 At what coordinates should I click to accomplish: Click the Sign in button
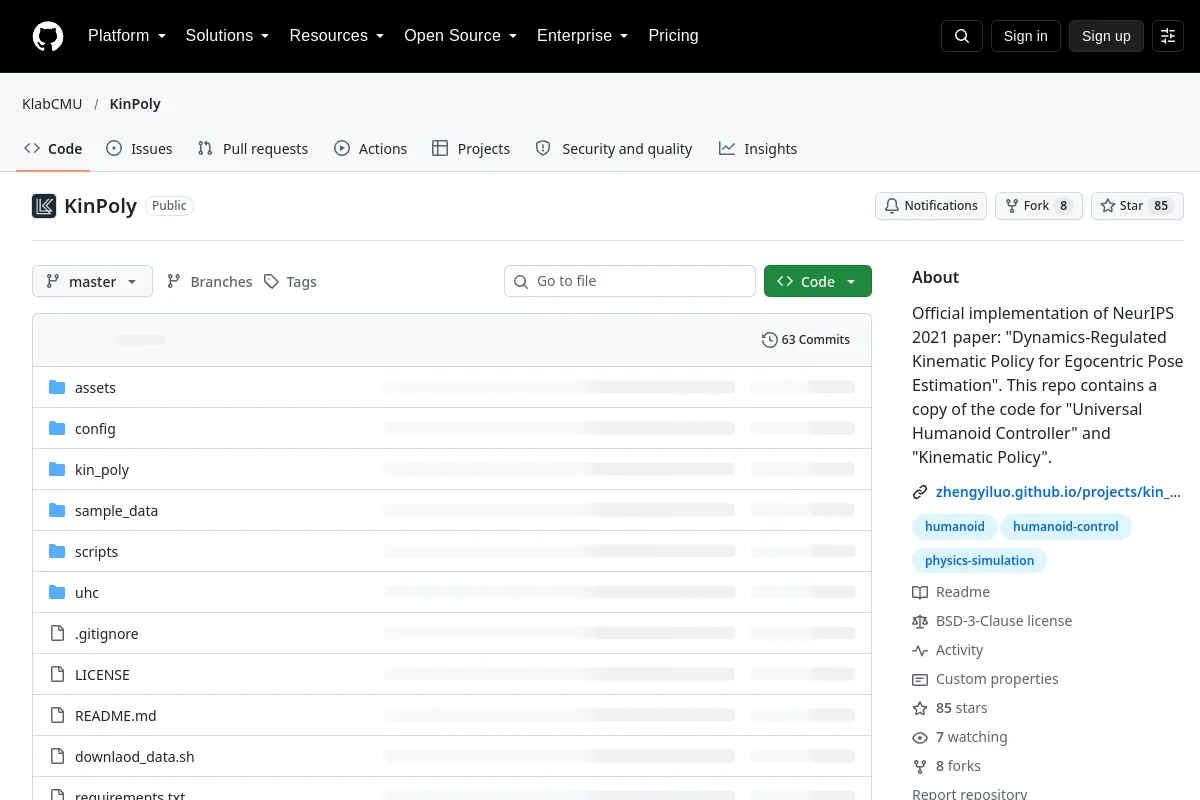pos(1025,36)
